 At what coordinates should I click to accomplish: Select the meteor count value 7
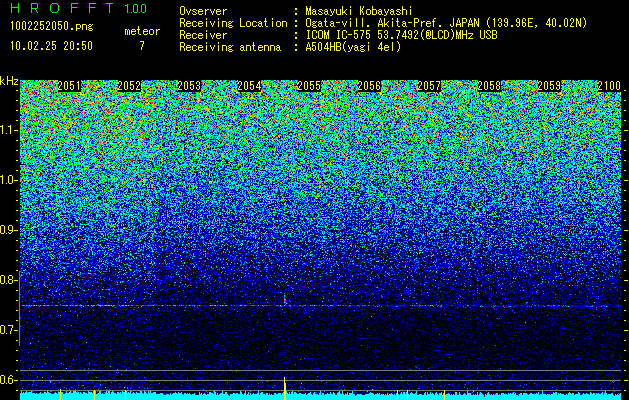[x=142, y=46]
